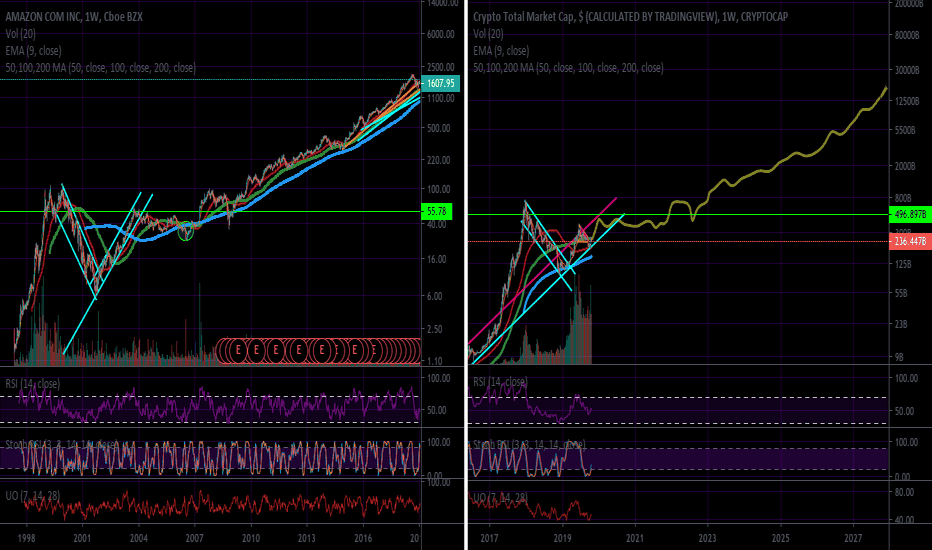This screenshot has width=932, height=550.
Task: Click 2021 on the Crypto time axis
Action: pos(635,538)
